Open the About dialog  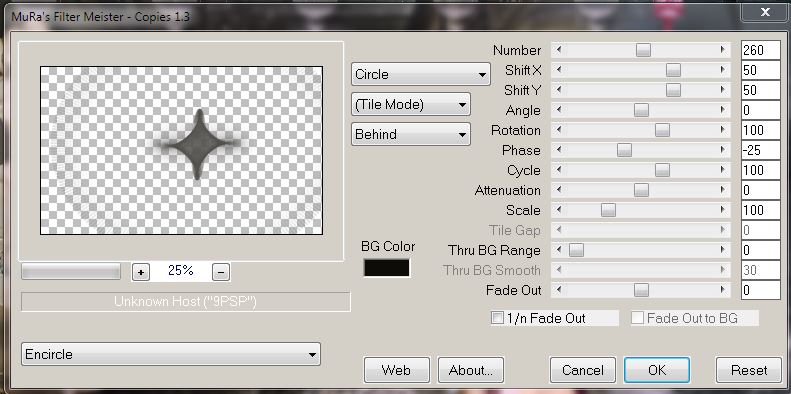[470, 370]
